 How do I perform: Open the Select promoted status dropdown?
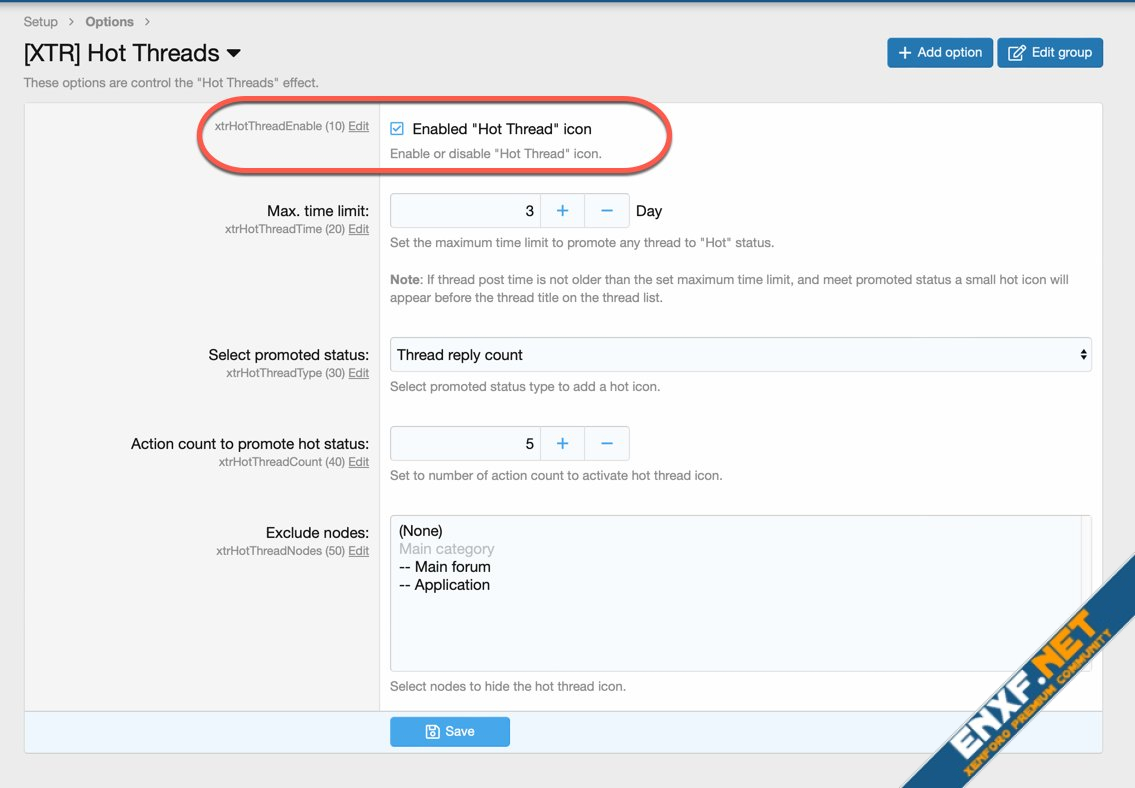click(x=740, y=355)
